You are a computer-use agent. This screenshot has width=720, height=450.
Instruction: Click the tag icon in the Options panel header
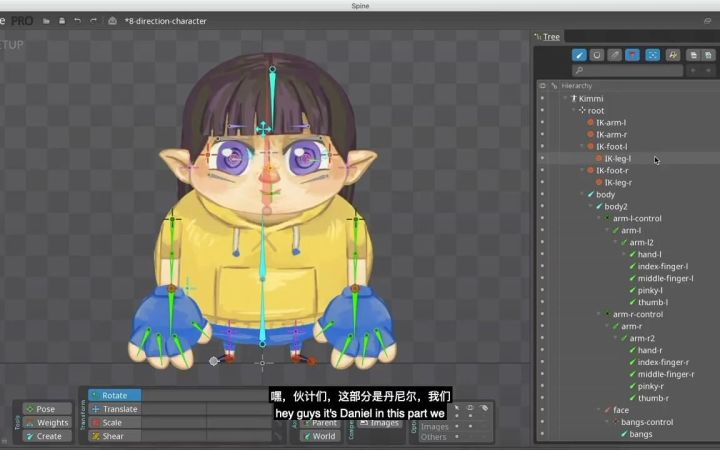click(x=484, y=408)
